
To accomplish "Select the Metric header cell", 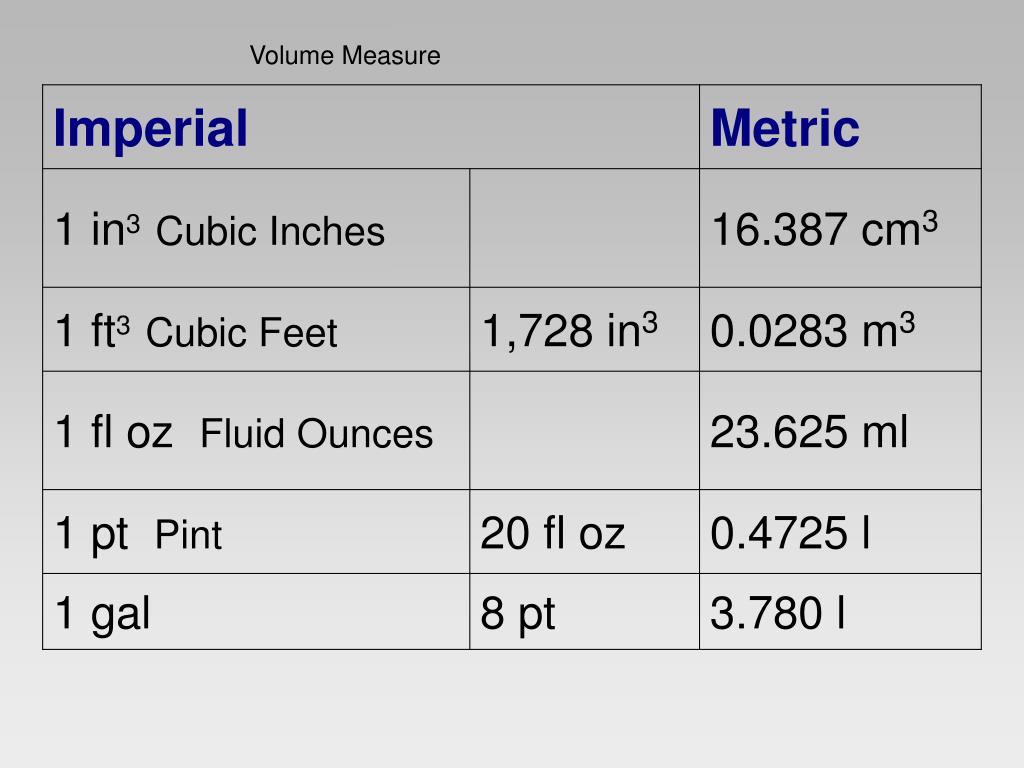I will [840, 127].
